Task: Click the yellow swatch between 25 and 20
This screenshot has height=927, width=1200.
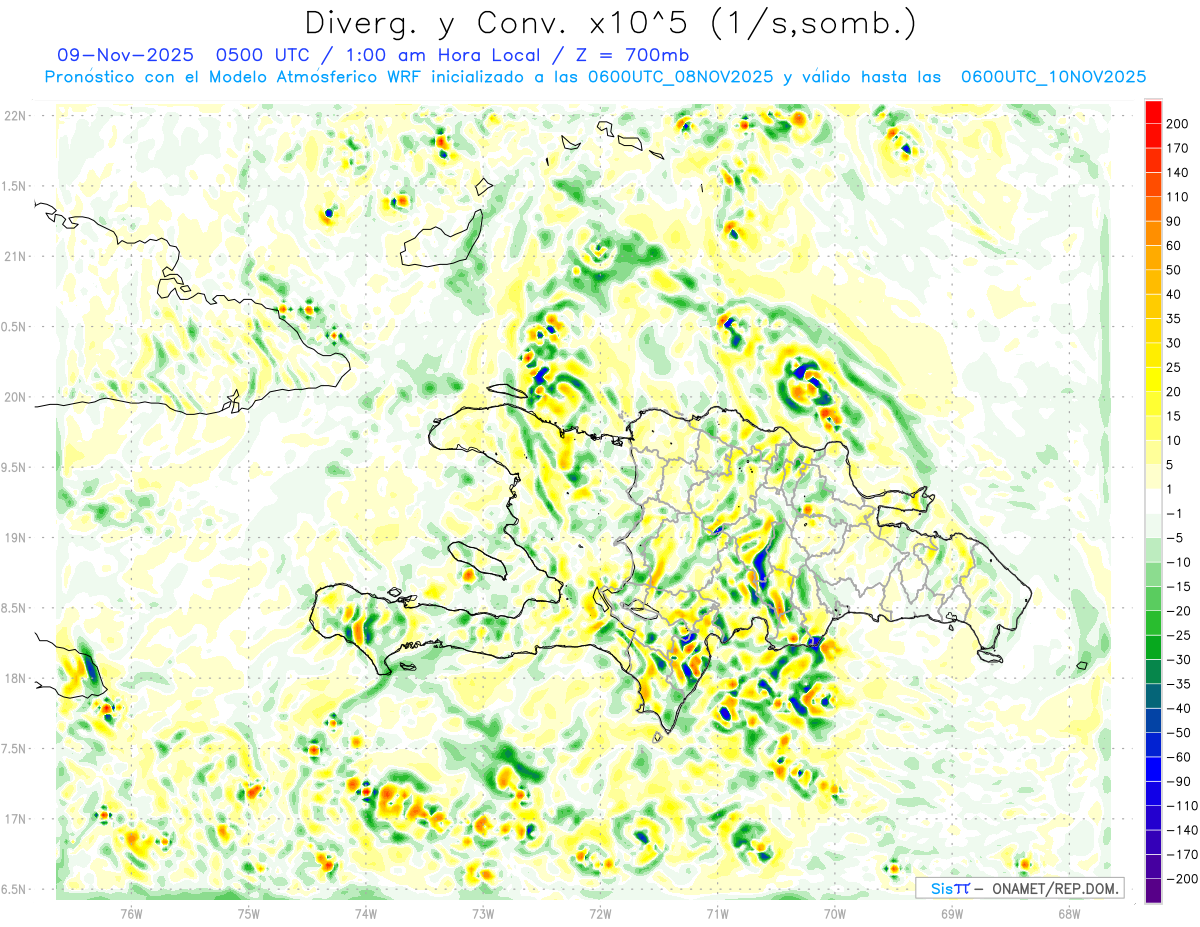Action: (x=1153, y=380)
